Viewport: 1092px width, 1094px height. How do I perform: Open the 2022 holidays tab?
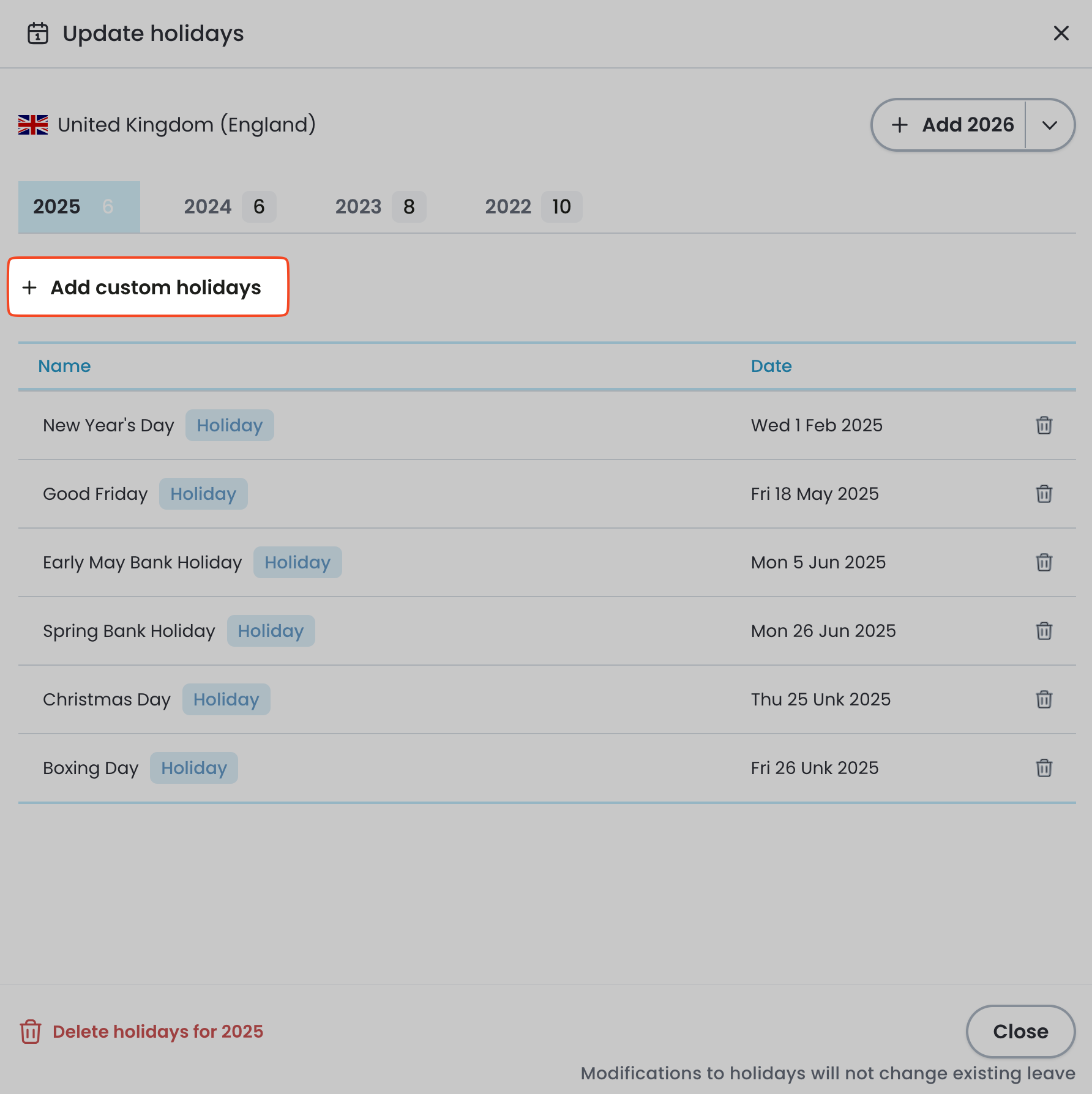533,207
